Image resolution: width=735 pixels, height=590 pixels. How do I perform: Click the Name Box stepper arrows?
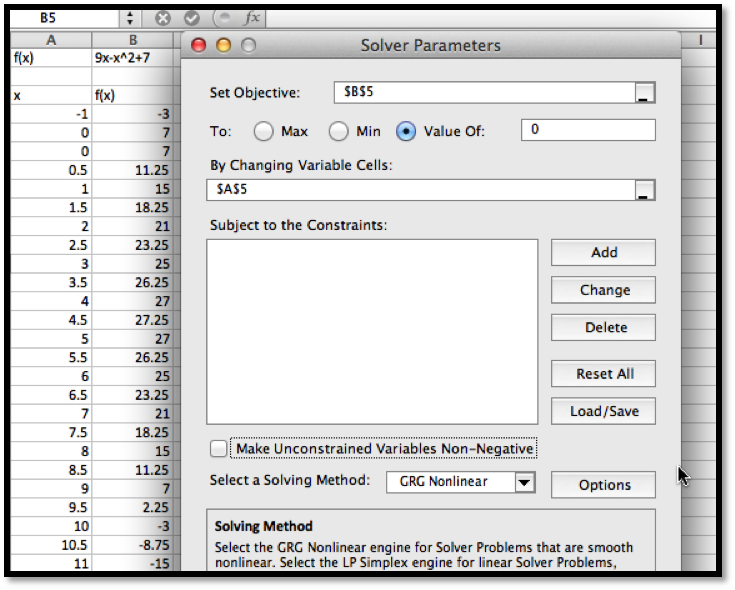click(x=130, y=18)
